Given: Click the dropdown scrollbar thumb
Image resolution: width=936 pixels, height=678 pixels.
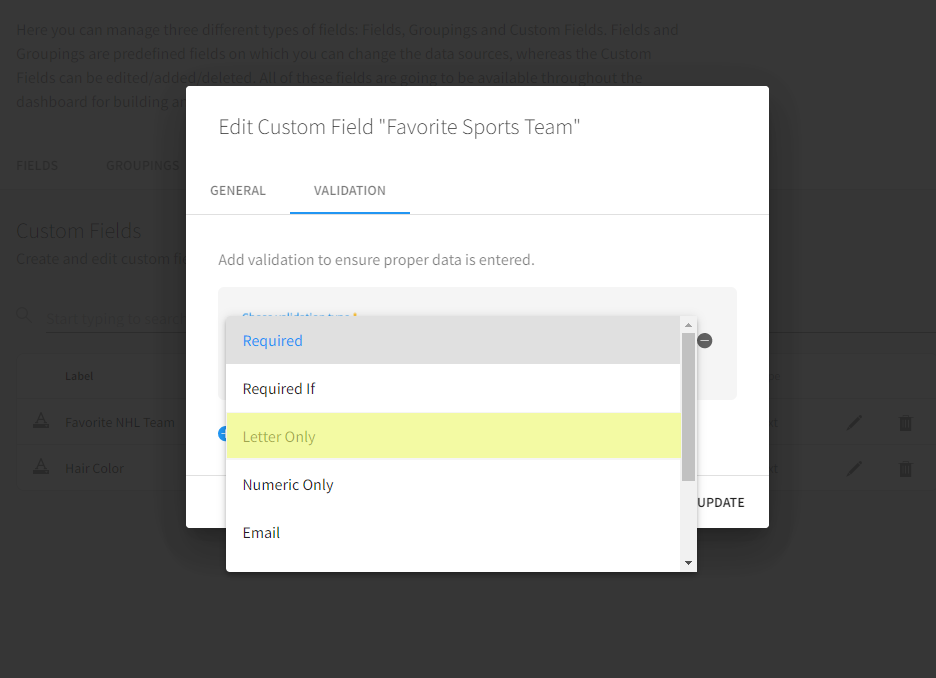Looking at the screenshot, I should pyautogui.click(x=688, y=407).
